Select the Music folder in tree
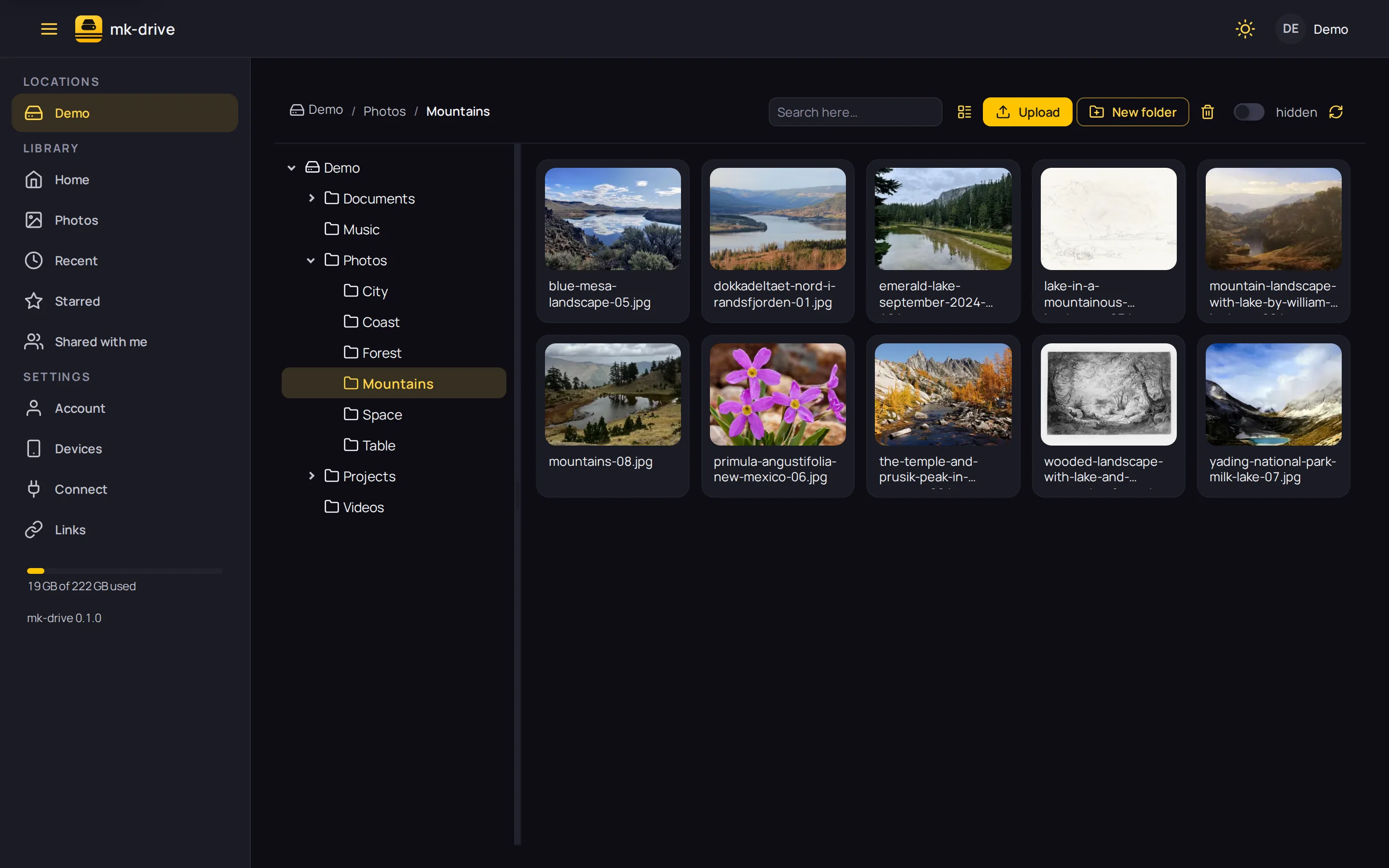 pyautogui.click(x=394, y=229)
